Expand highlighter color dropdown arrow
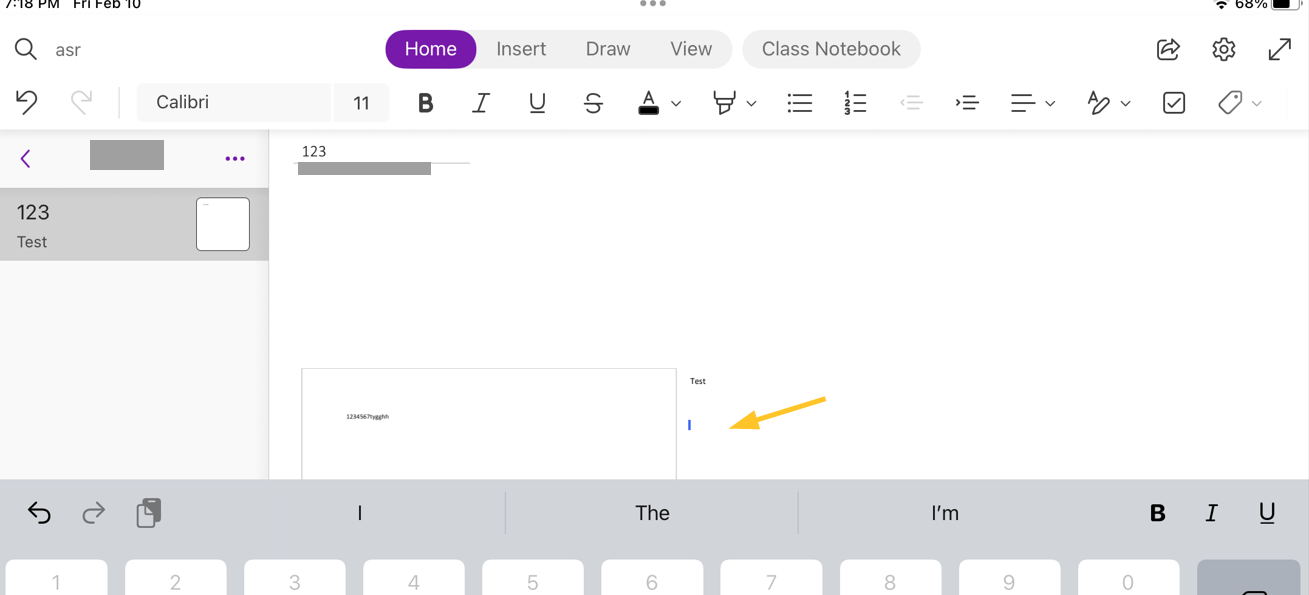The width and height of the screenshot is (1309, 595). coord(751,103)
